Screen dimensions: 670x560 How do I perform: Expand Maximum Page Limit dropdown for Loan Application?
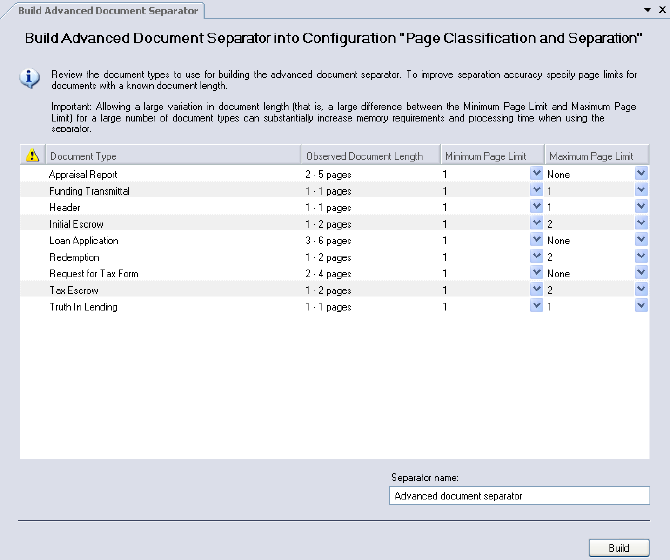tap(641, 240)
